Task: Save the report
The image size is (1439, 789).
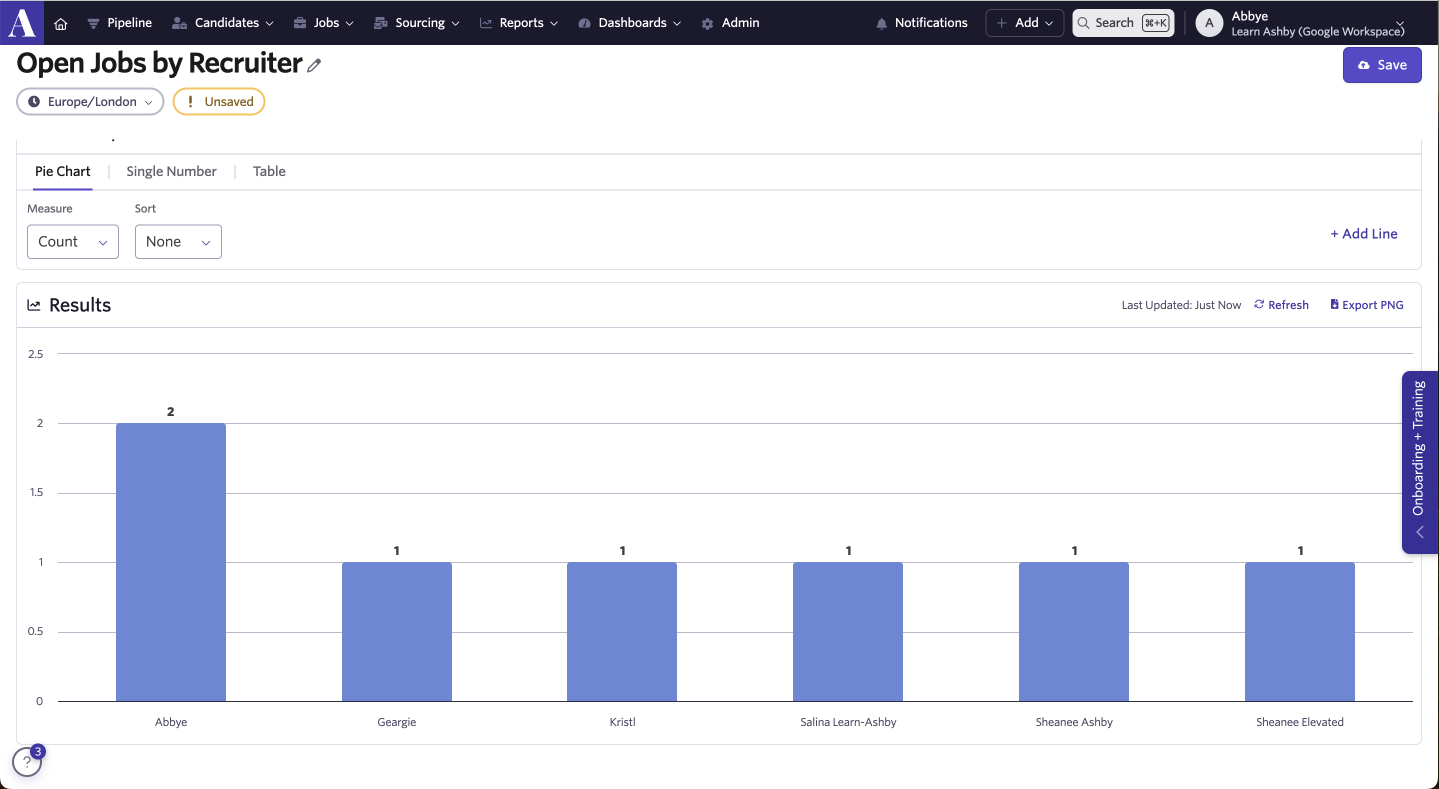Action: (x=1382, y=65)
